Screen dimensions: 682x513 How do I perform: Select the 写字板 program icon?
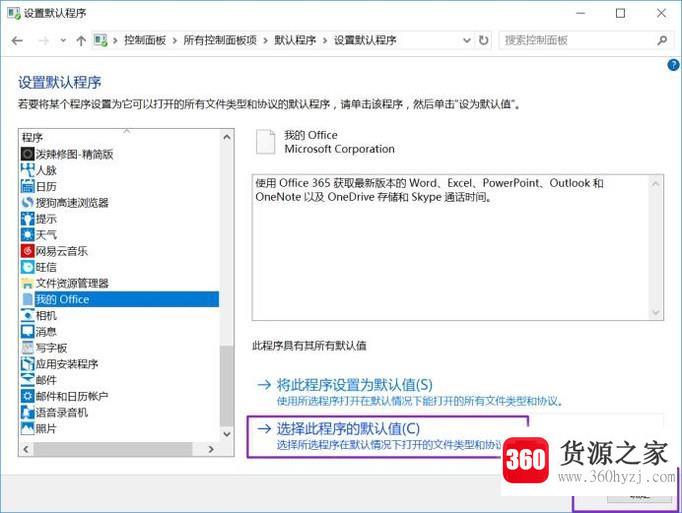coord(27,347)
